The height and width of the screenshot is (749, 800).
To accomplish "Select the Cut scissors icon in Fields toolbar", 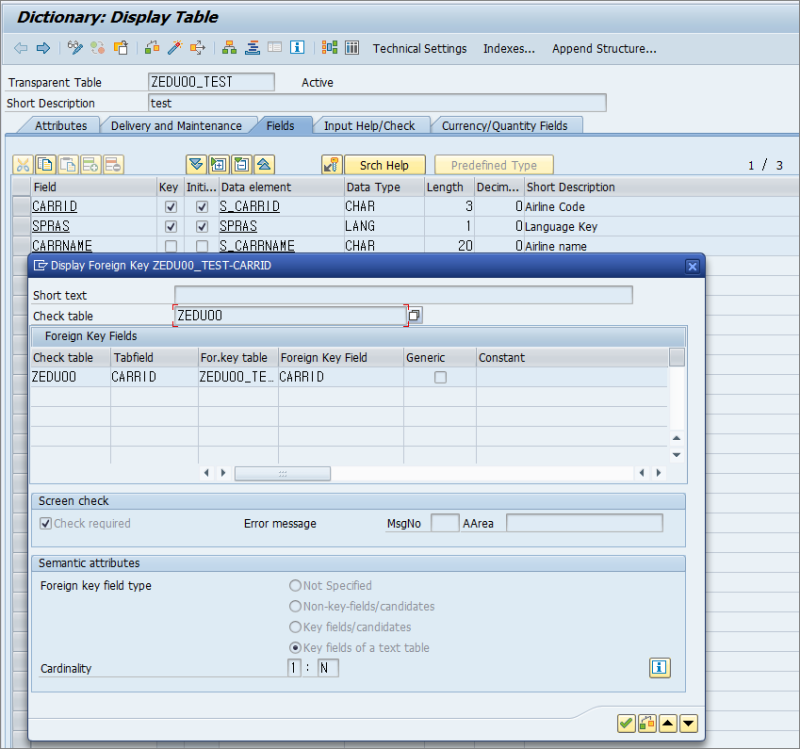I will [x=22, y=164].
